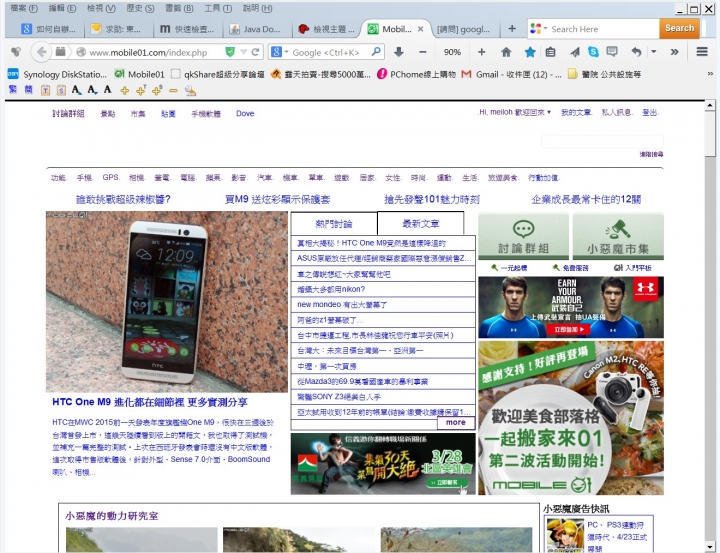This screenshot has width=720, height=553.
Task: Open the 工具 (T) menu
Action: (x=218, y=8)
